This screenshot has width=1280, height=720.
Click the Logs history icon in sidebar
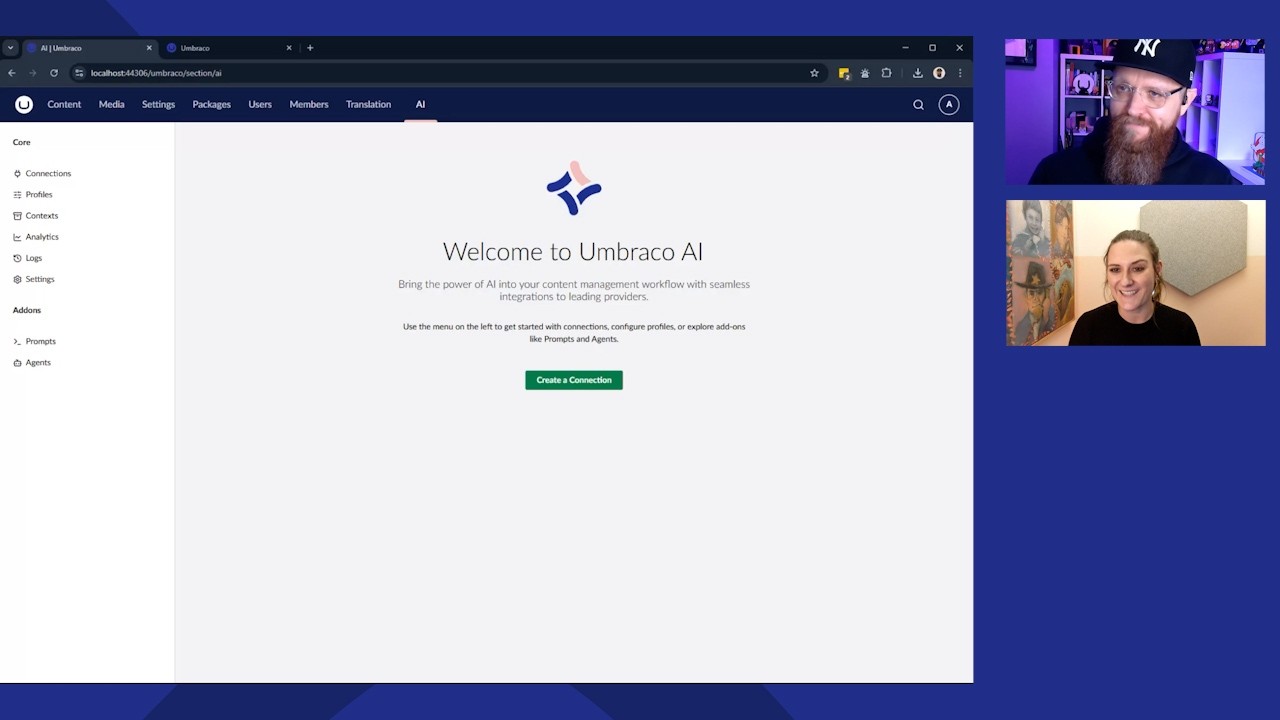[17, 258]
